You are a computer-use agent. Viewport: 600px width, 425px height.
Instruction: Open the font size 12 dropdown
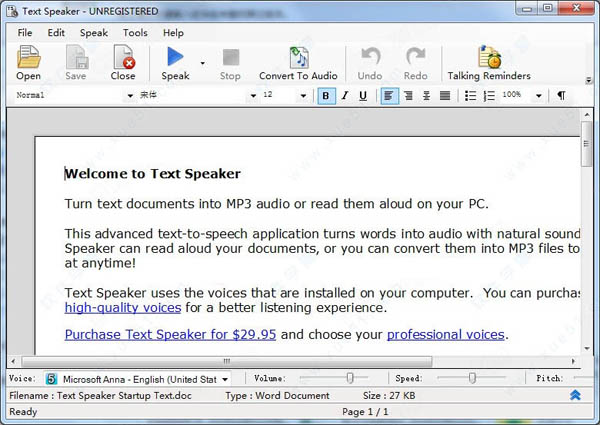[x=303, y=96]
